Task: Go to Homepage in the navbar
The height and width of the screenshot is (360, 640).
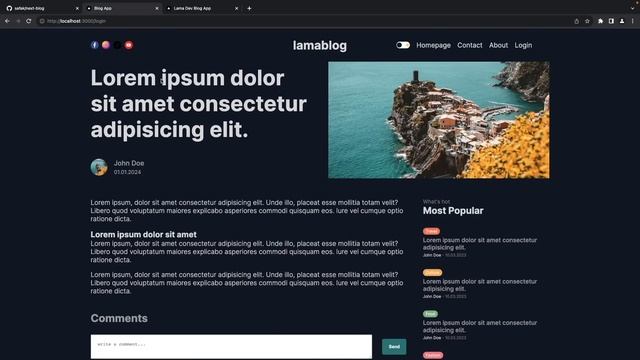Action: click(x=433, y=45)
